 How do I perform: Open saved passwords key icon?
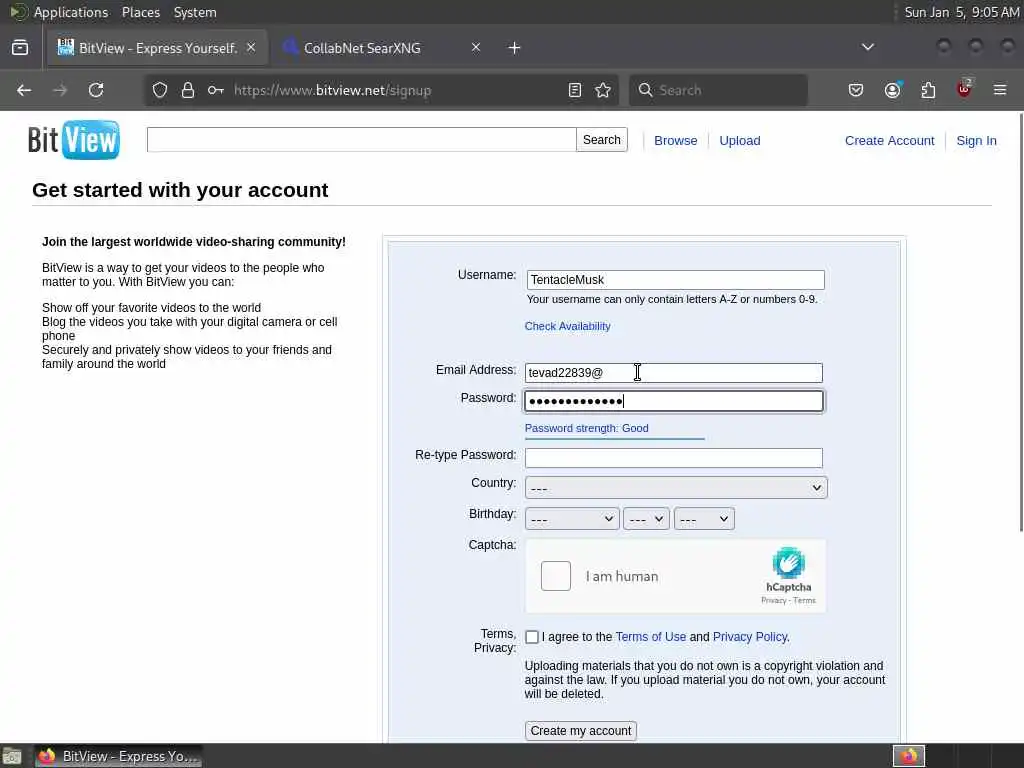tap(216, 90)
